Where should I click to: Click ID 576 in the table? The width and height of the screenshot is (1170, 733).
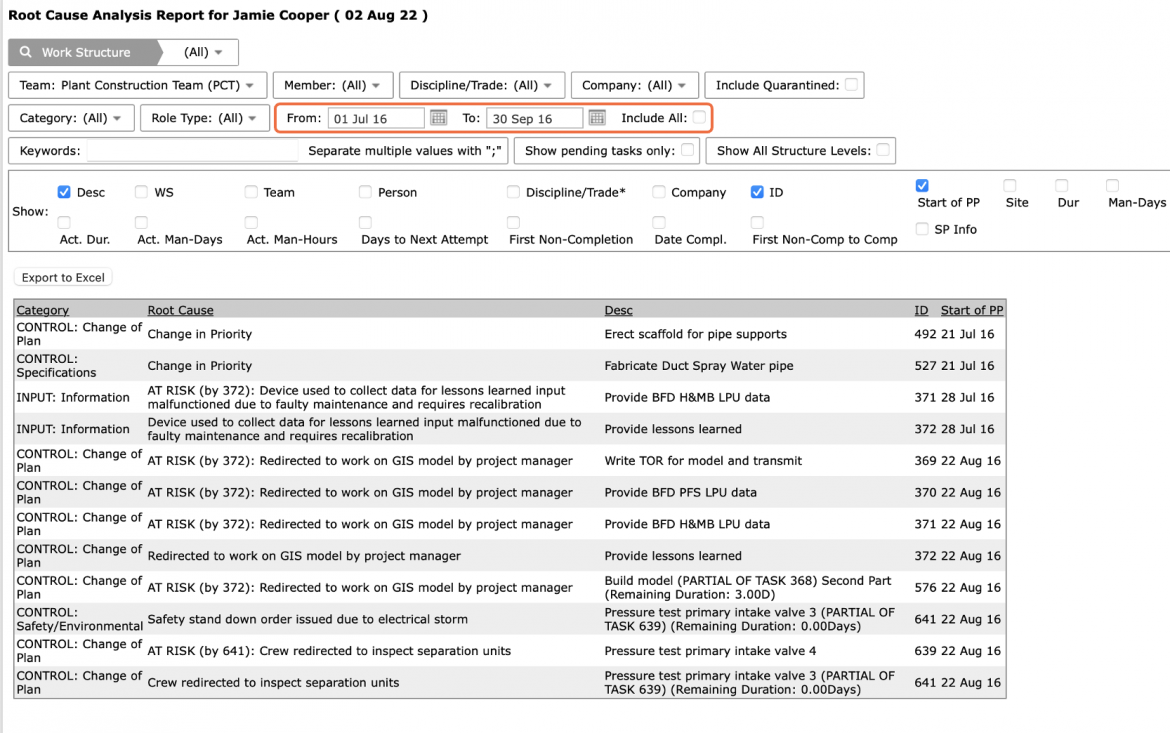925,587
